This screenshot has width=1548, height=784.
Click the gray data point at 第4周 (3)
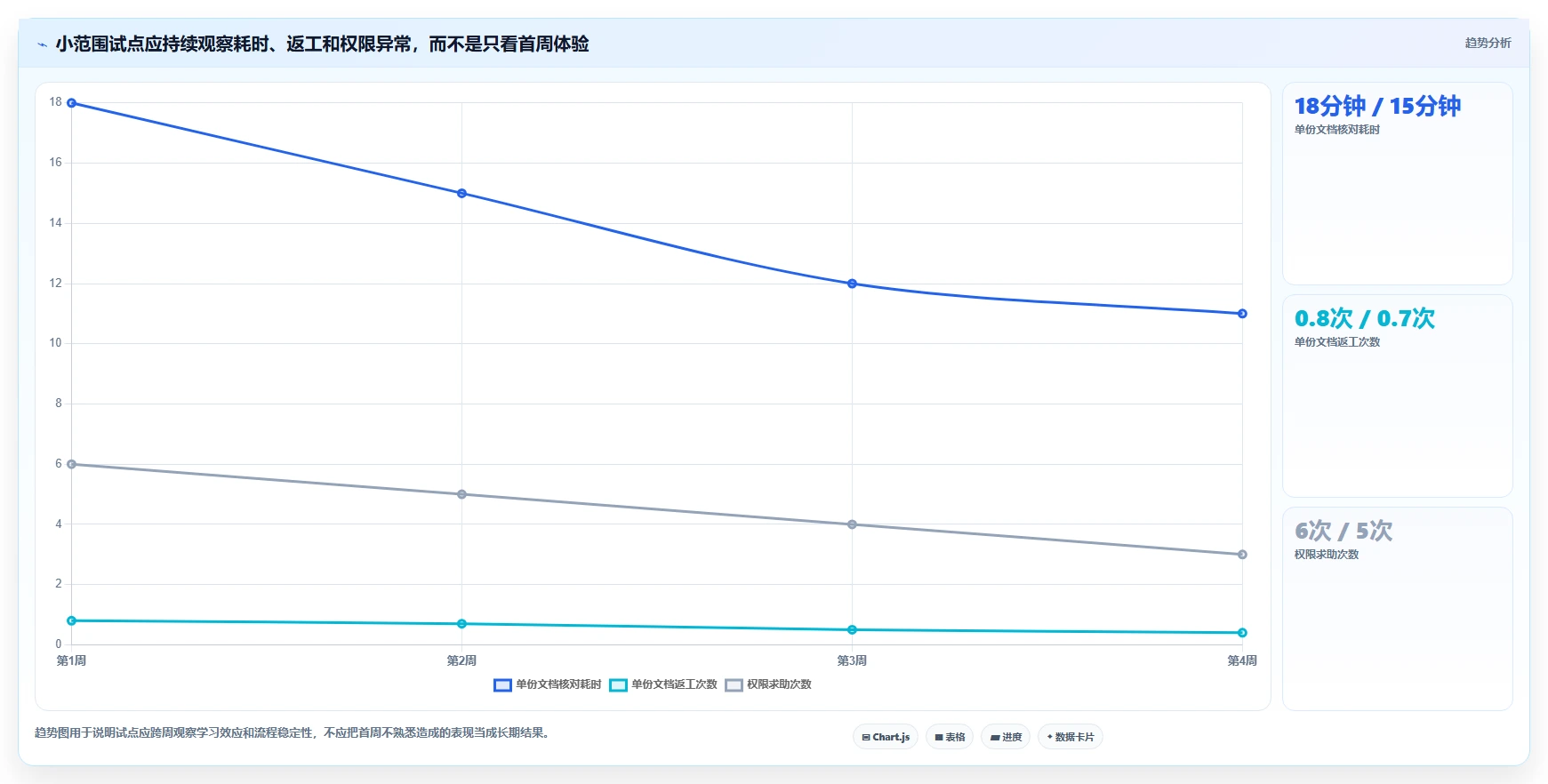(x=1242, y=555)
